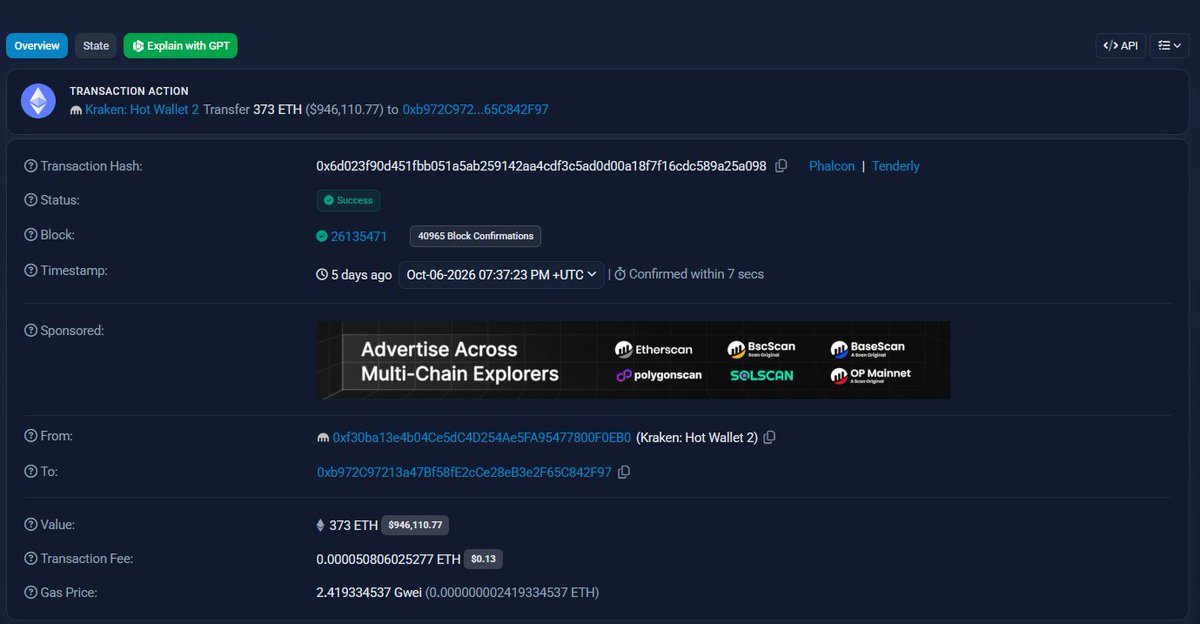Switch to the State tab
Viewport: 1200px width, 624px height.
pyautogui.click(x=96, y=45)
